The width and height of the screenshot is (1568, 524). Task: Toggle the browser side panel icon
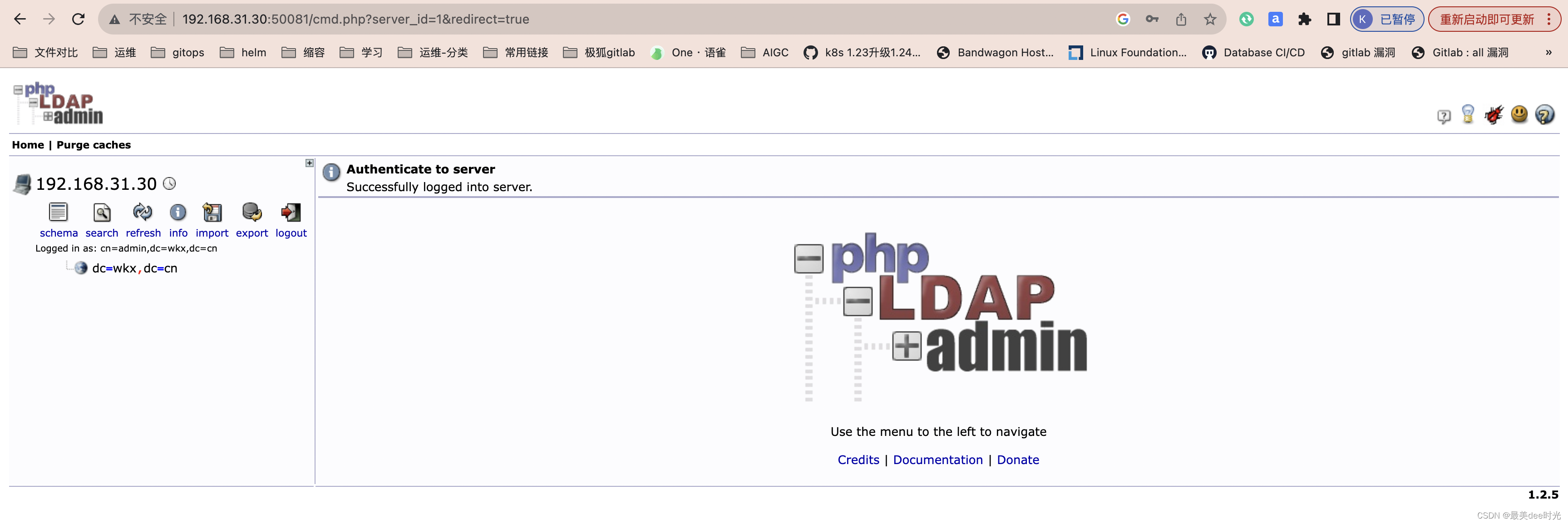1333,19
